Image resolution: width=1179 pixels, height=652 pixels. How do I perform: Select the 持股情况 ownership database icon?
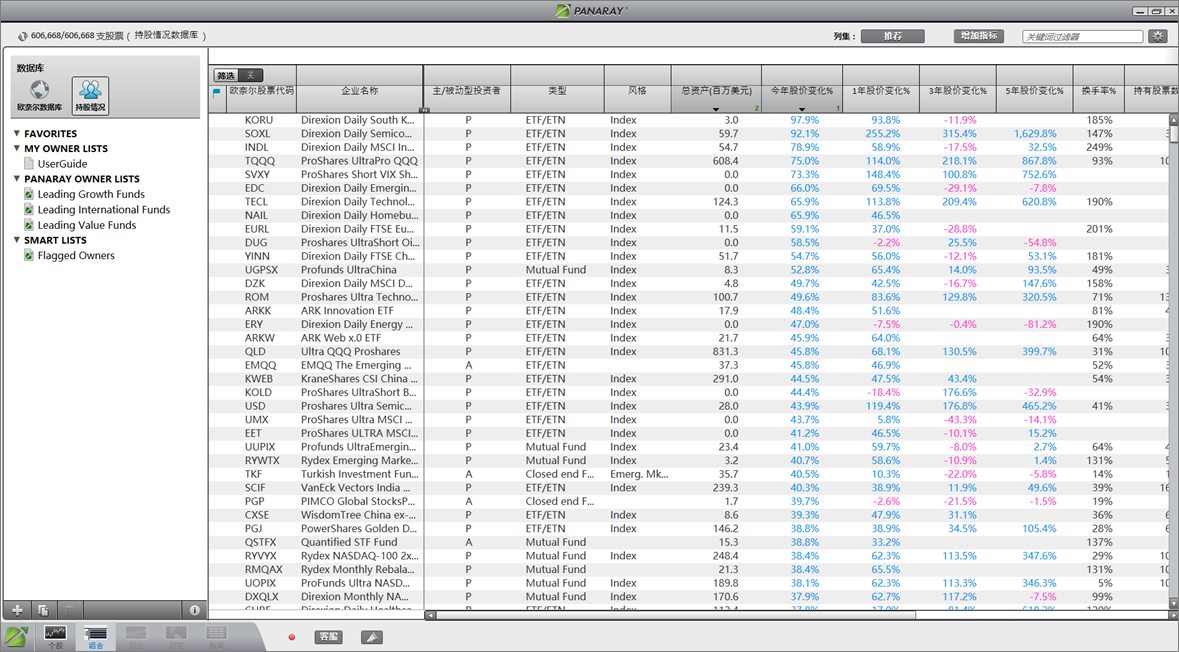click(x=90, y=96)
